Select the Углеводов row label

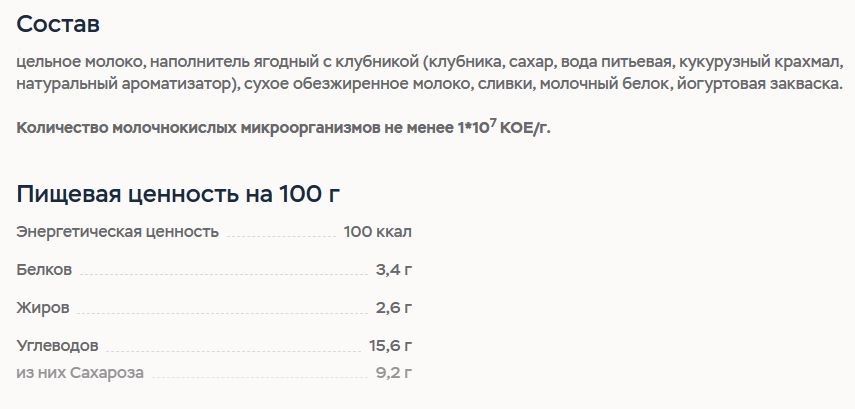pyautogui.click(x=57, y=346)
